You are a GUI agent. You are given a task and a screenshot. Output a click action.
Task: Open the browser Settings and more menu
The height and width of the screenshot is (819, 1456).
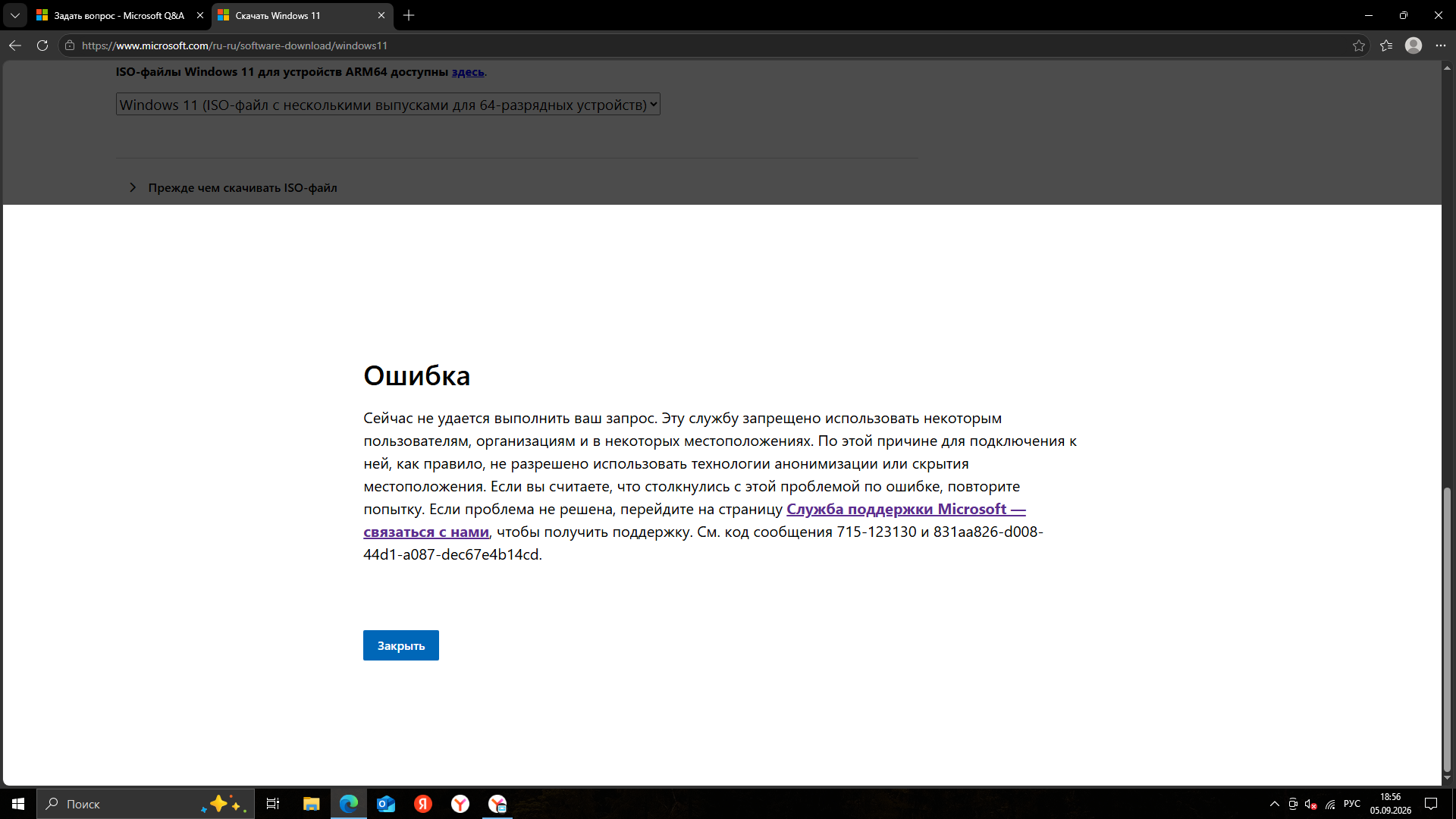(1441, 45)
